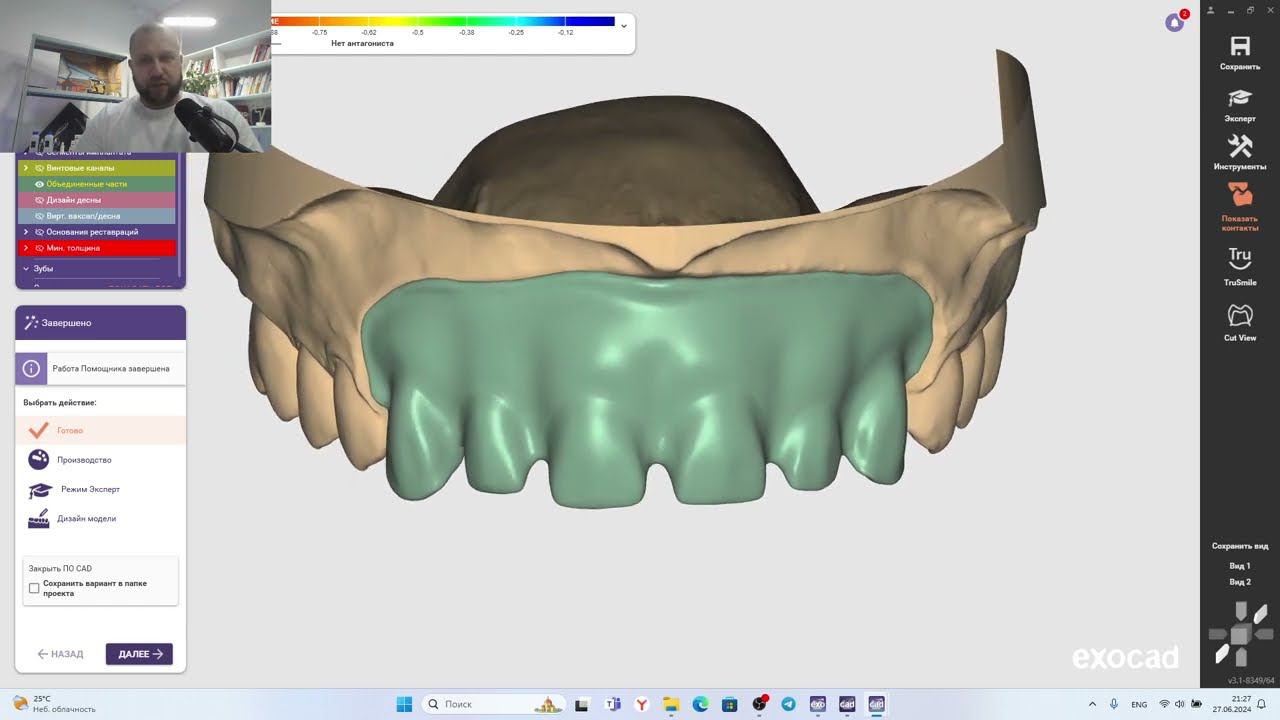1280x720 pixels.
Task: Open Telegram from the taskbar
Action: (788, 704)
